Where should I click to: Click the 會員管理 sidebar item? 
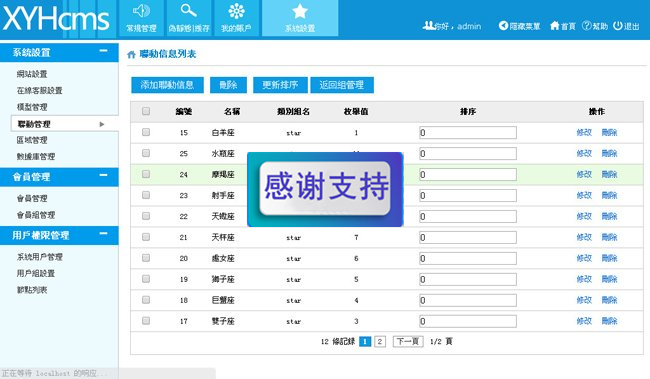32,199
